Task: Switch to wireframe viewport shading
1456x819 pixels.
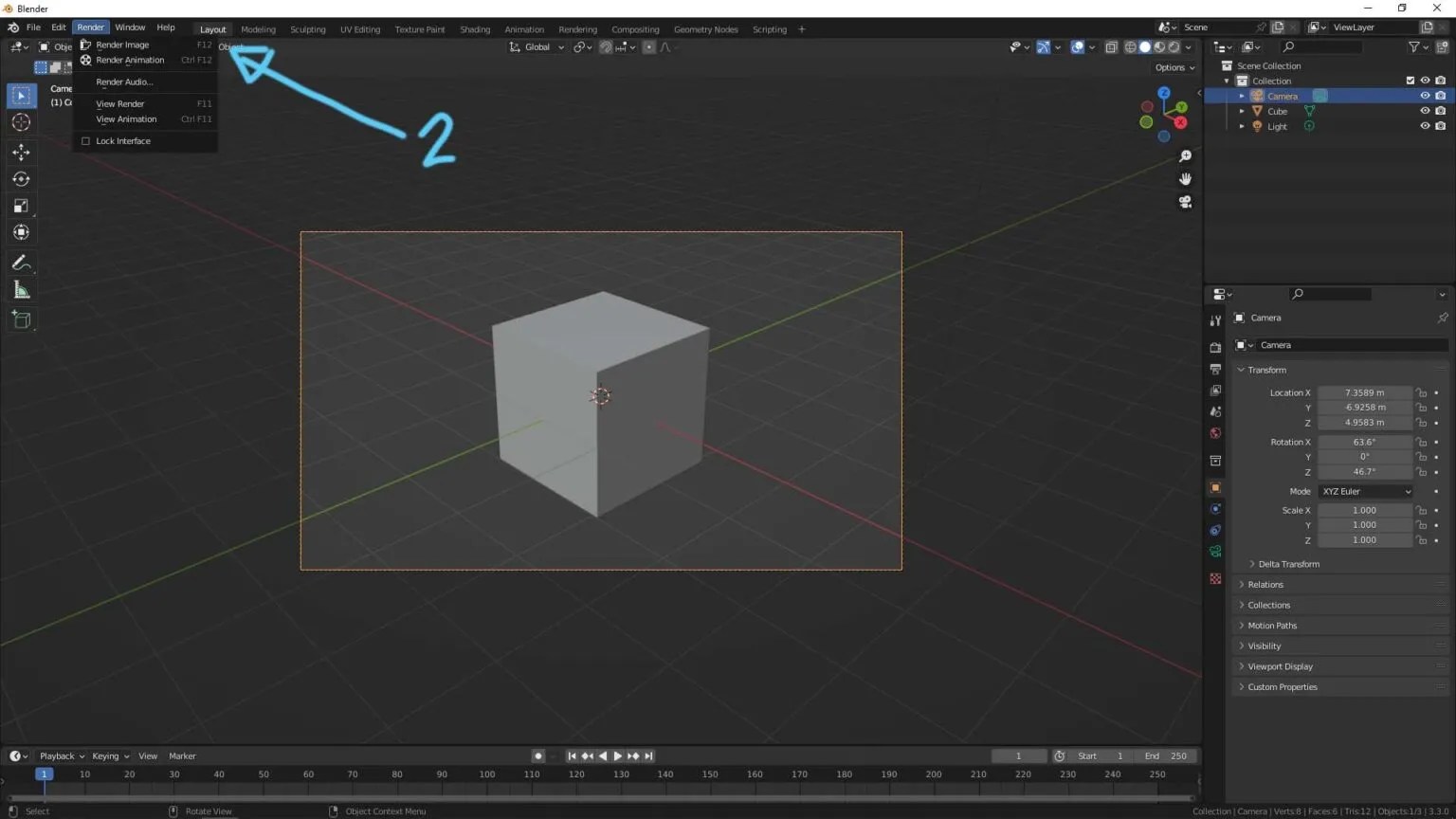Action: 1130,46
